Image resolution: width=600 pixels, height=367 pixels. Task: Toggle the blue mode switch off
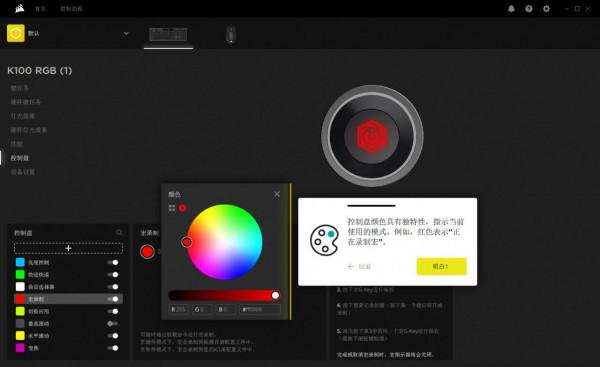pos(113,262)
